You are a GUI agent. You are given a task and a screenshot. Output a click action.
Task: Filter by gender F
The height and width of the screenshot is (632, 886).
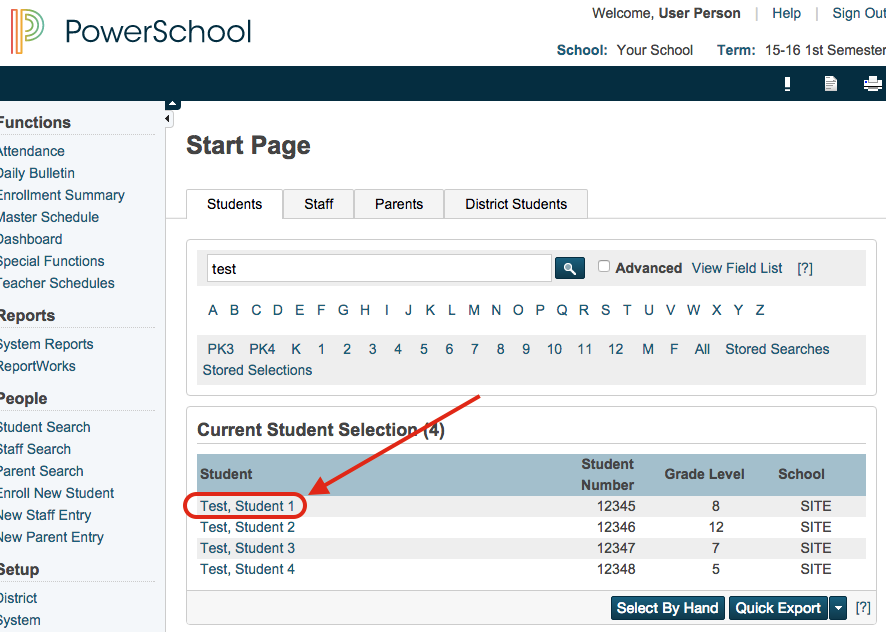click(x=674, y=349)
